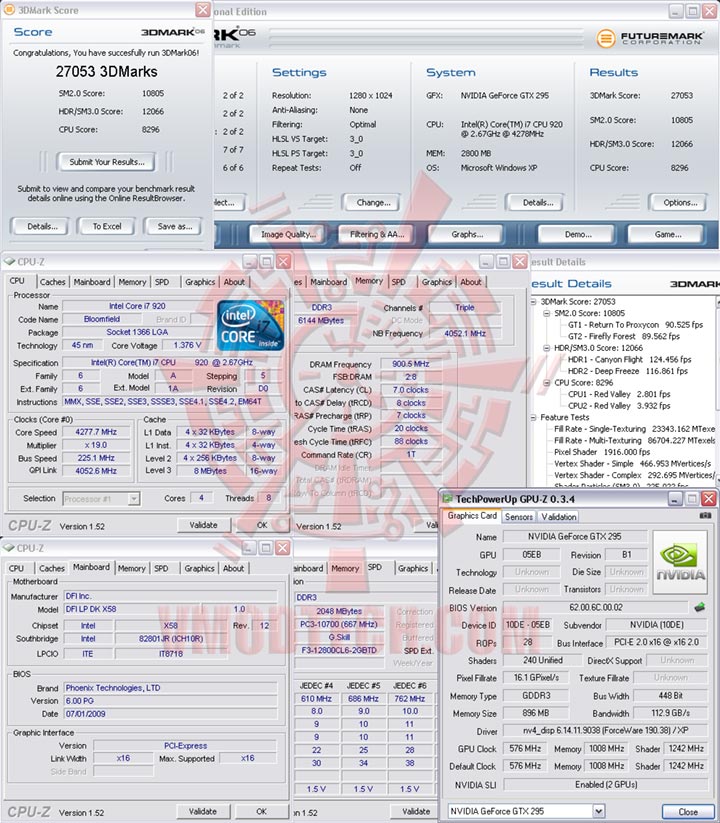Click Core Speed value 4277.7 MHz

(96, 432)
